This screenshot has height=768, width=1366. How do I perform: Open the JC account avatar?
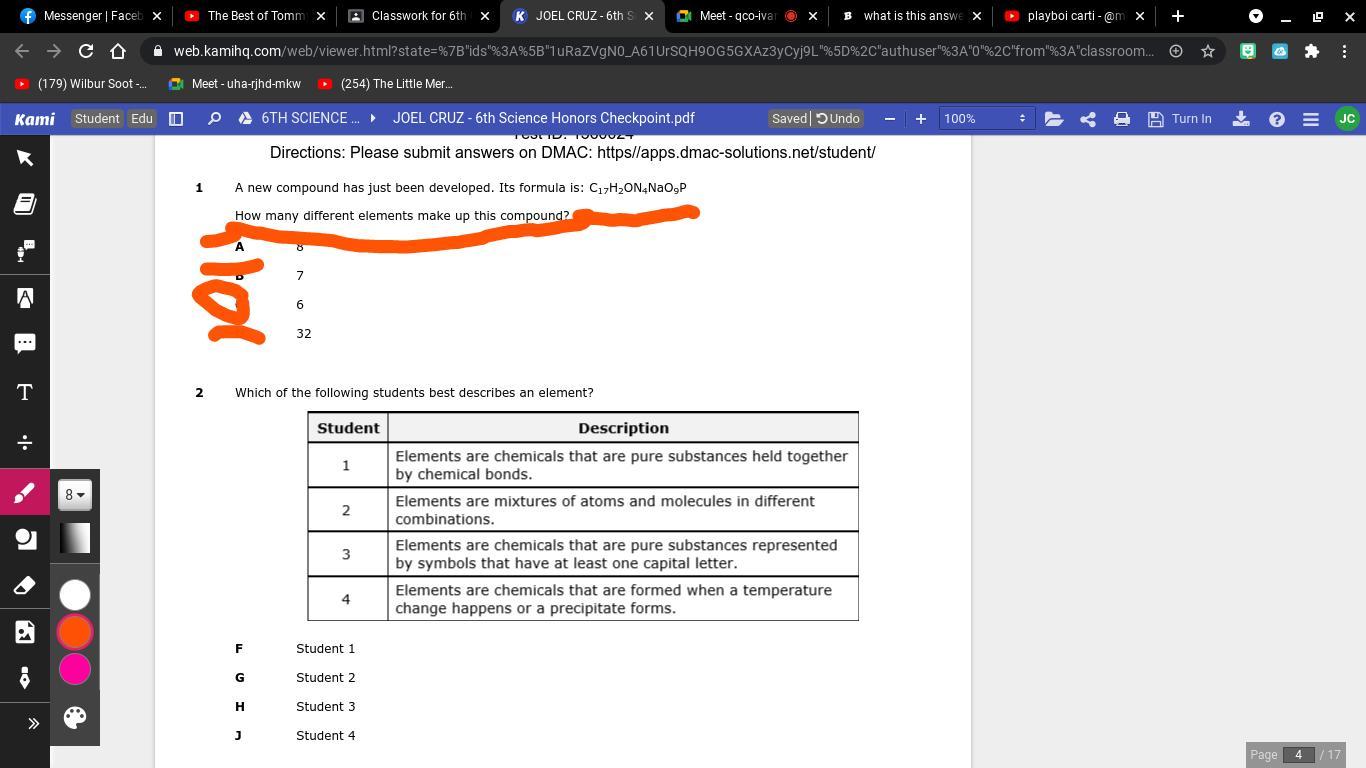(1347, 118)
